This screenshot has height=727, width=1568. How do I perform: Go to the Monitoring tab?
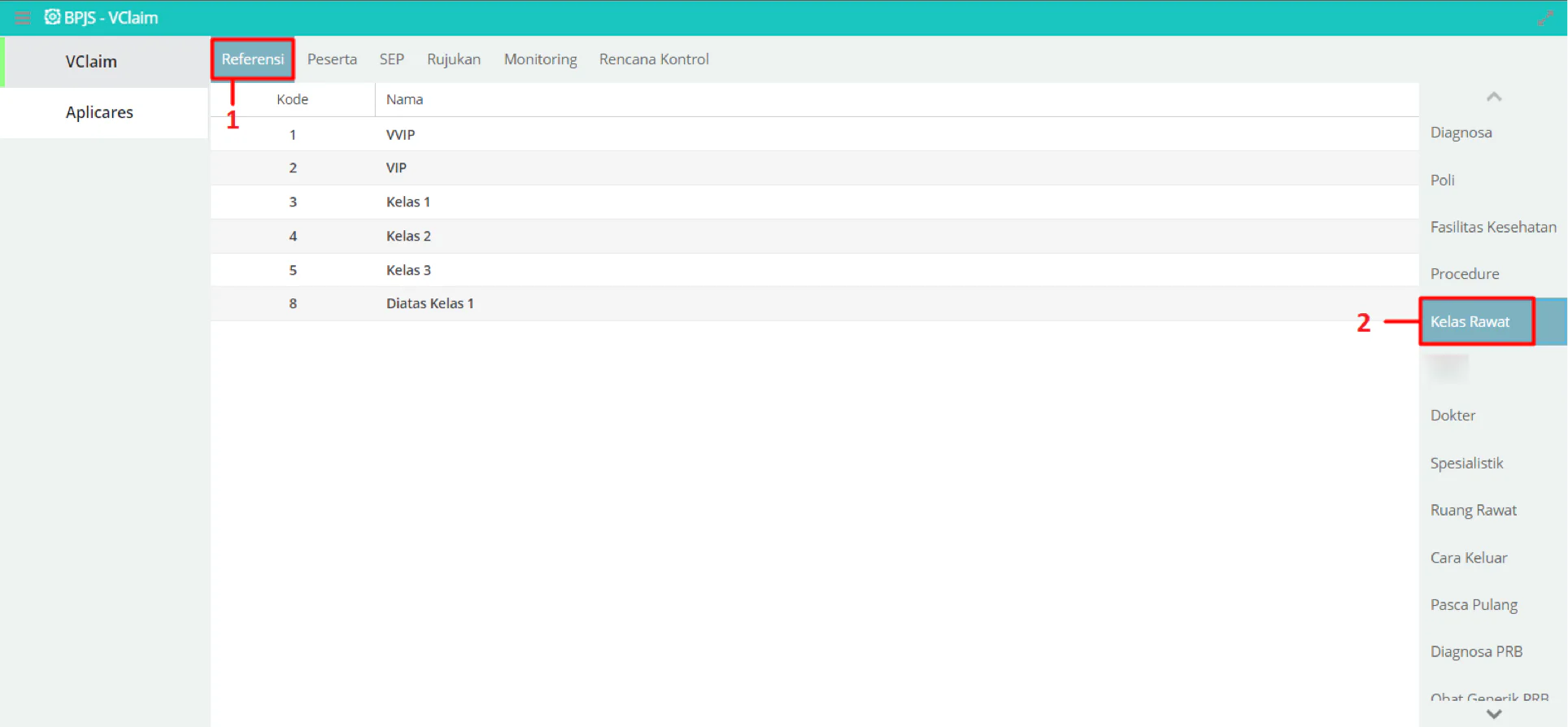click(x=541, y=59)
